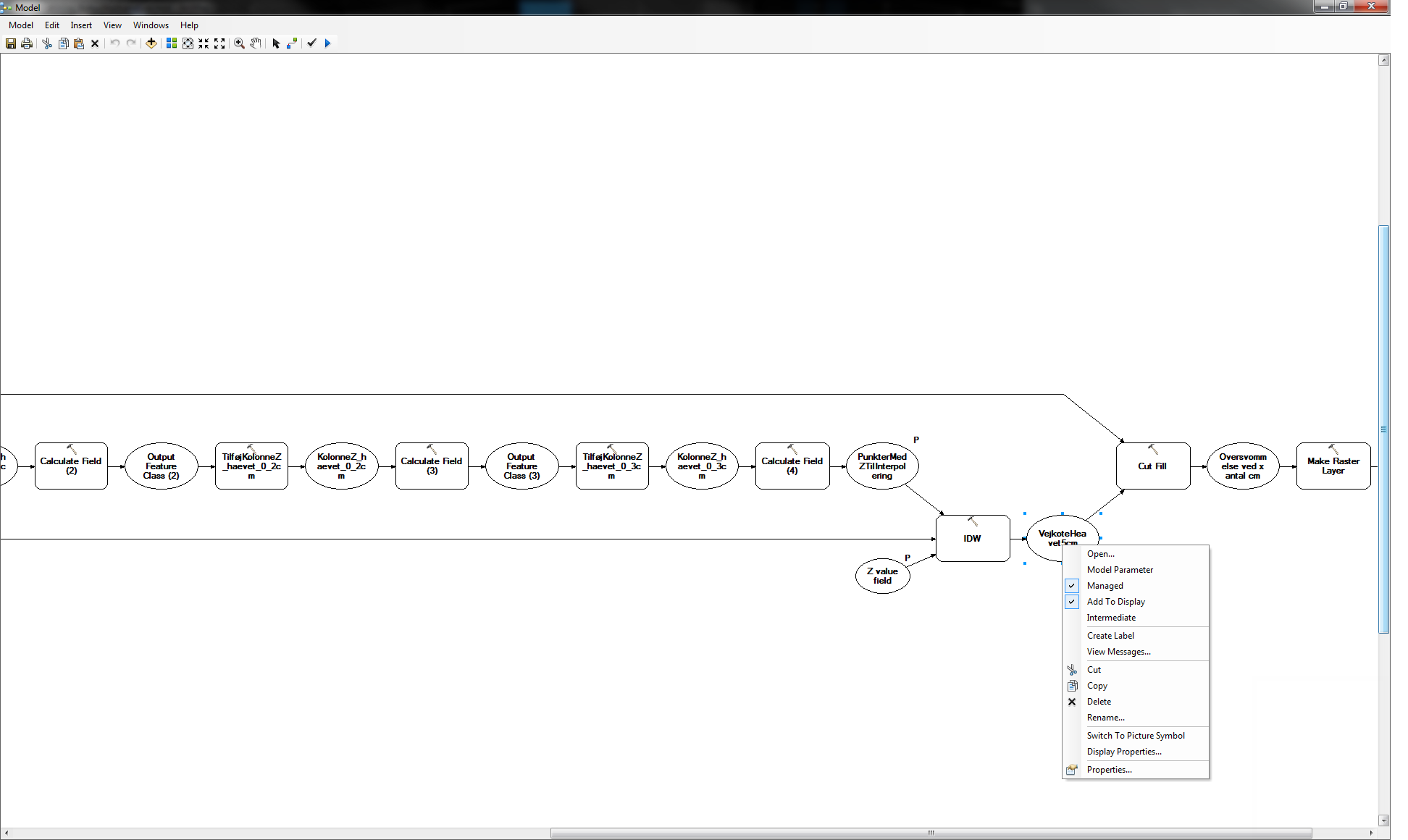Image resolution: width=1408 pixels, height=840 pixels.
Task: Select the Pan hand tool
Action: coord(256,43)
